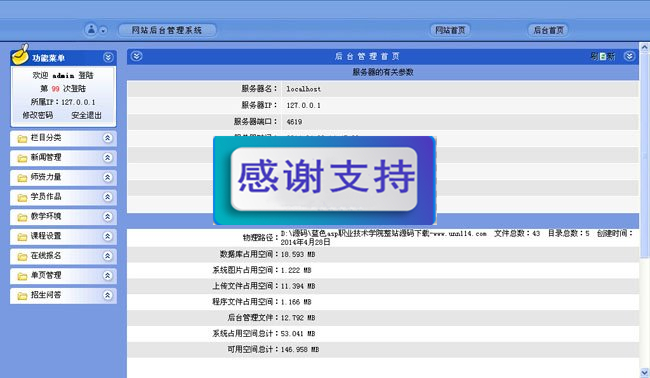Expand the 新闻管理 chevron
Image resolution: width=650 pixels, height=378 pixels.
click(107, 158)
